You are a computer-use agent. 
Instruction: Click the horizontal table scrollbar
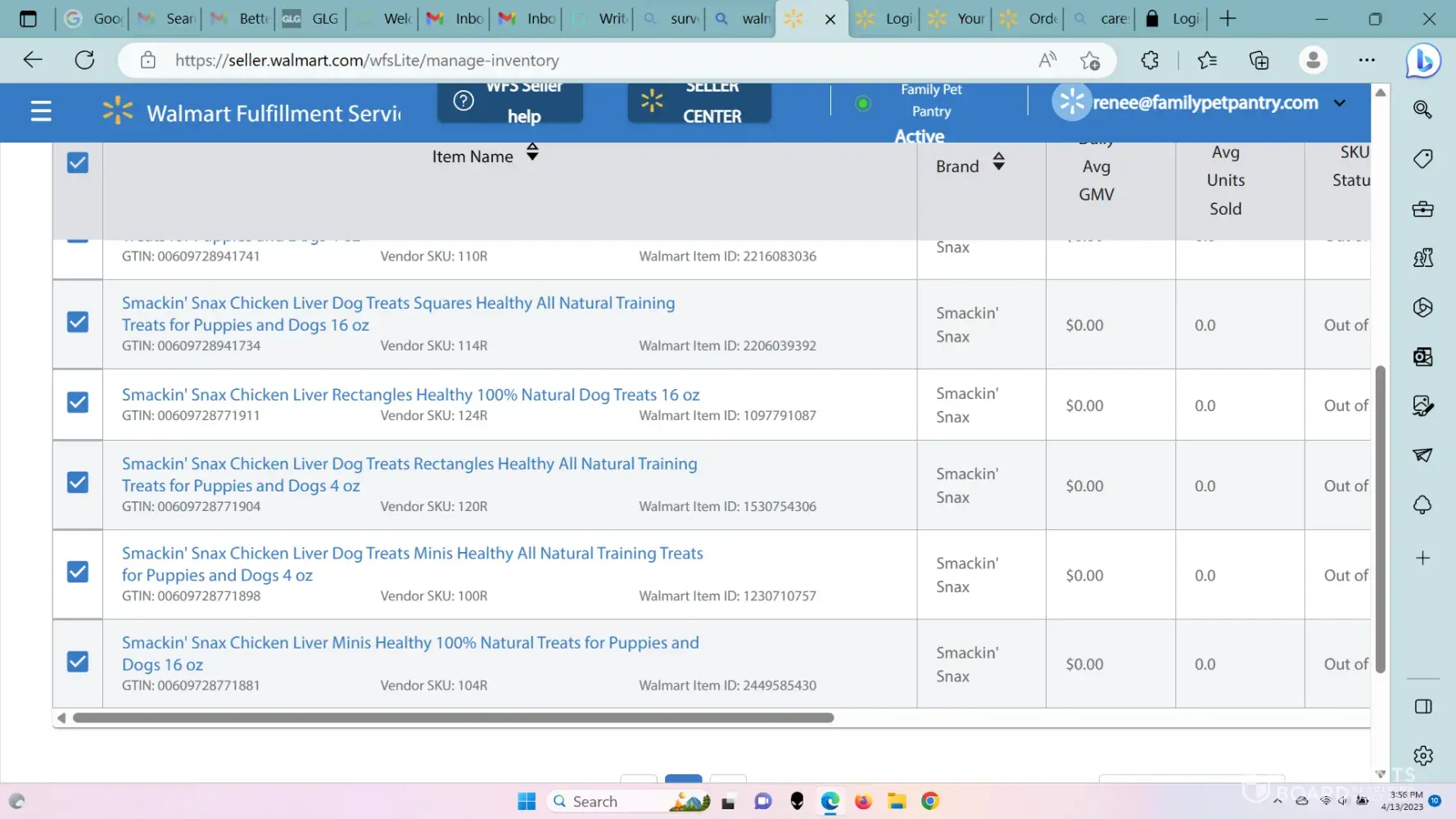[453, 718]
